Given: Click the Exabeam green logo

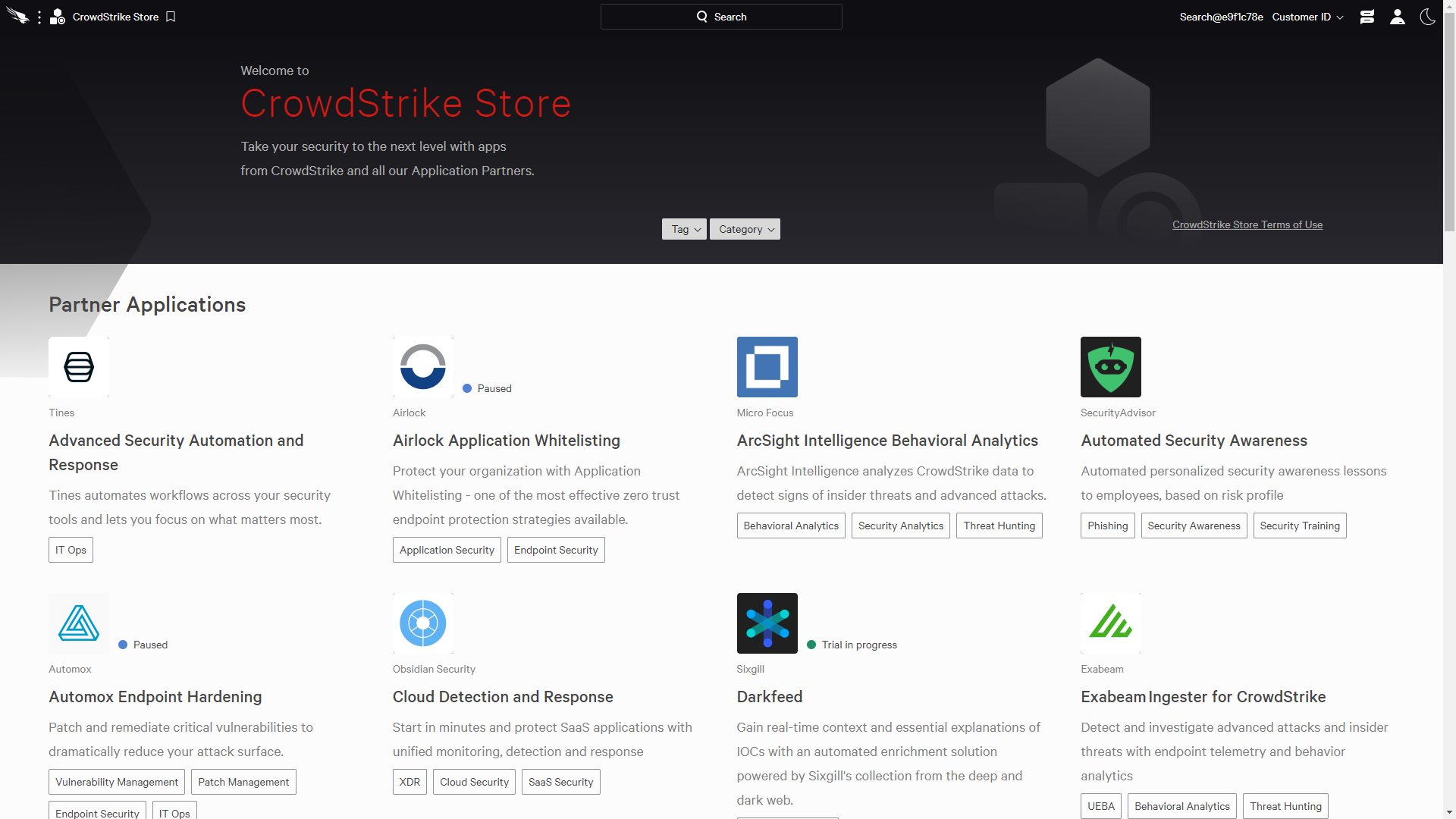Looking at the screenshot, I should click(x=1110, y=623).
